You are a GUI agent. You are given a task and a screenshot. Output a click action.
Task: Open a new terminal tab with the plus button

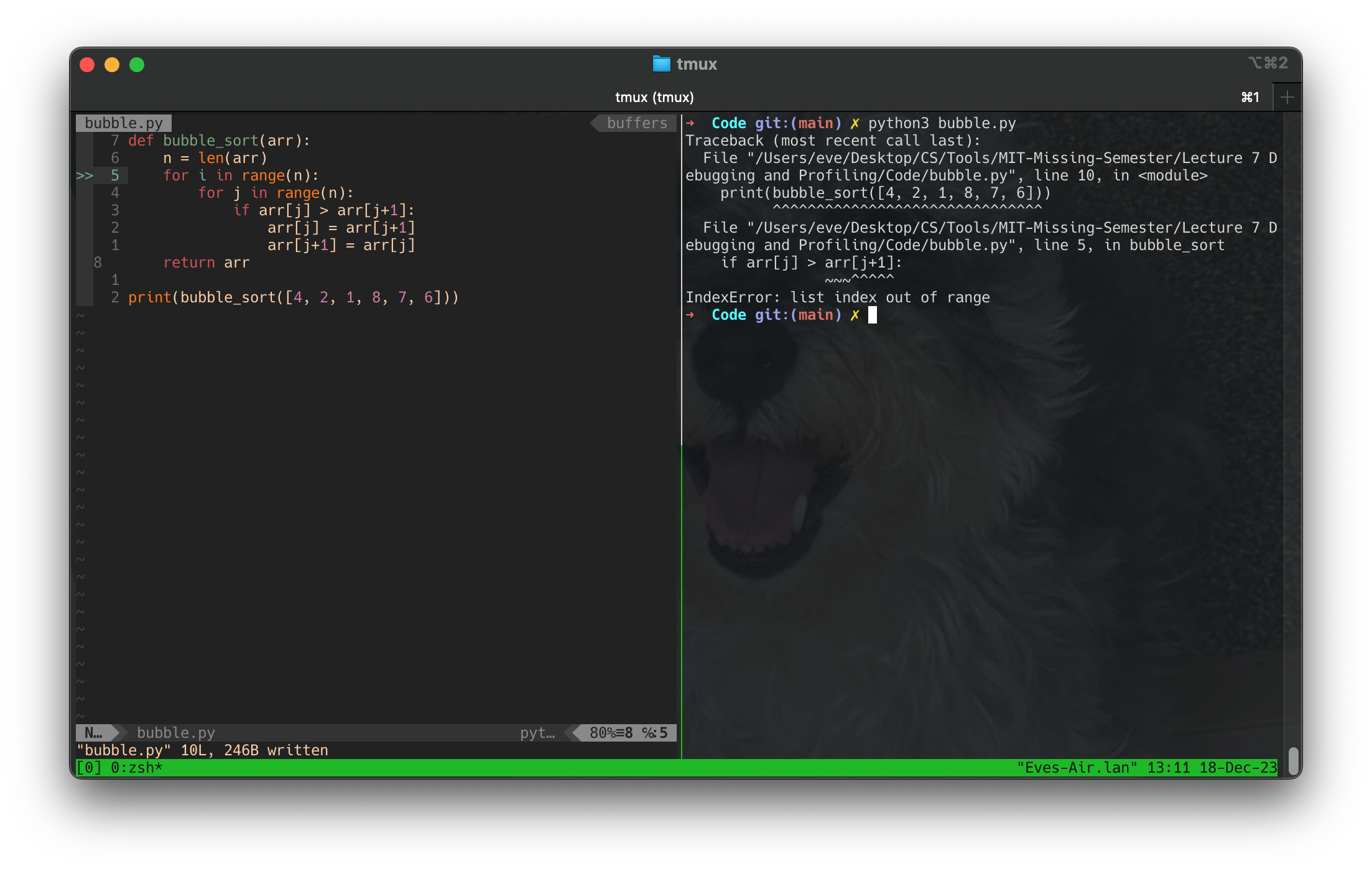1288,96
